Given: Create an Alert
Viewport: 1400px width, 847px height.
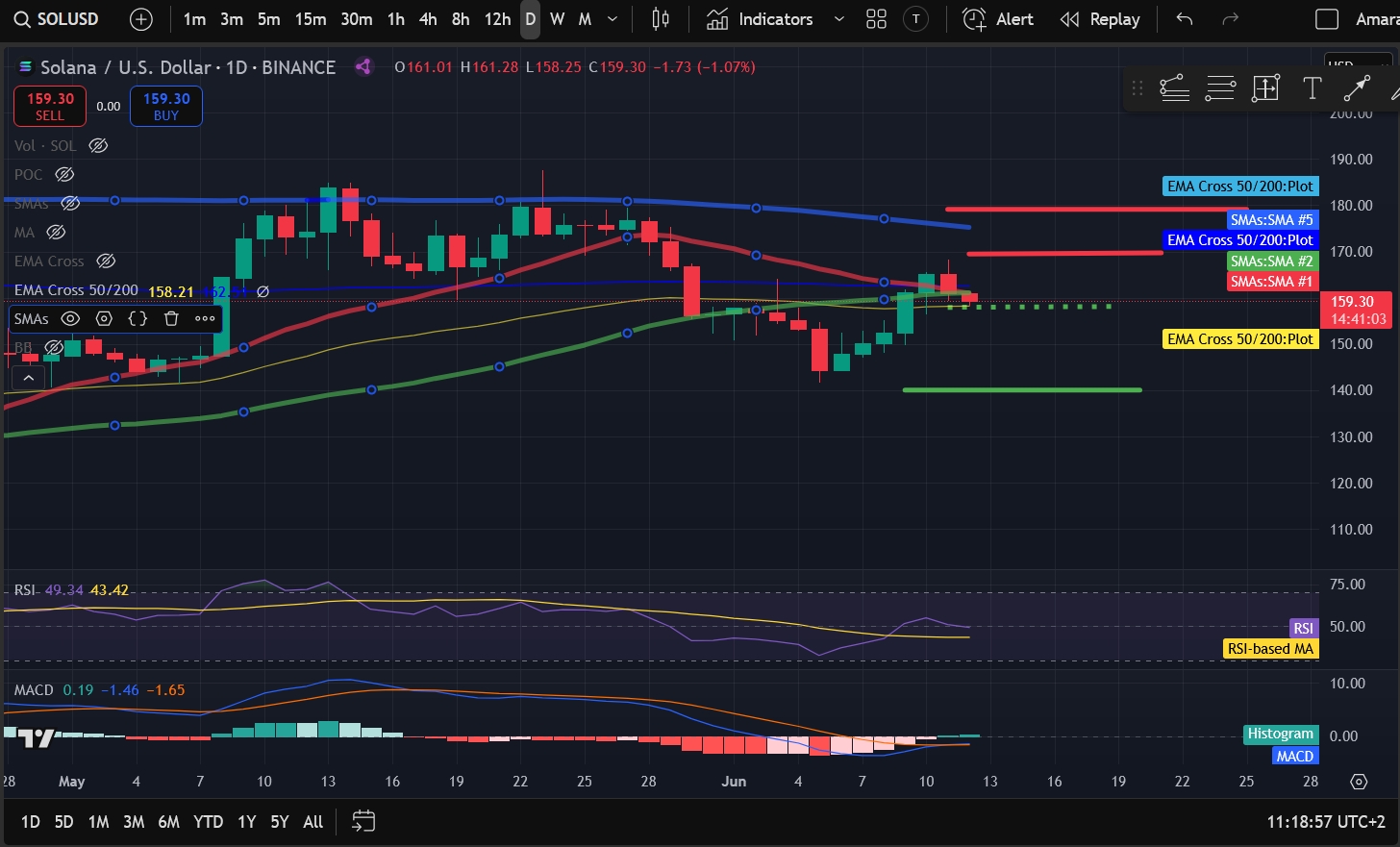Looking at the screenshot, I should pos(998,19).
